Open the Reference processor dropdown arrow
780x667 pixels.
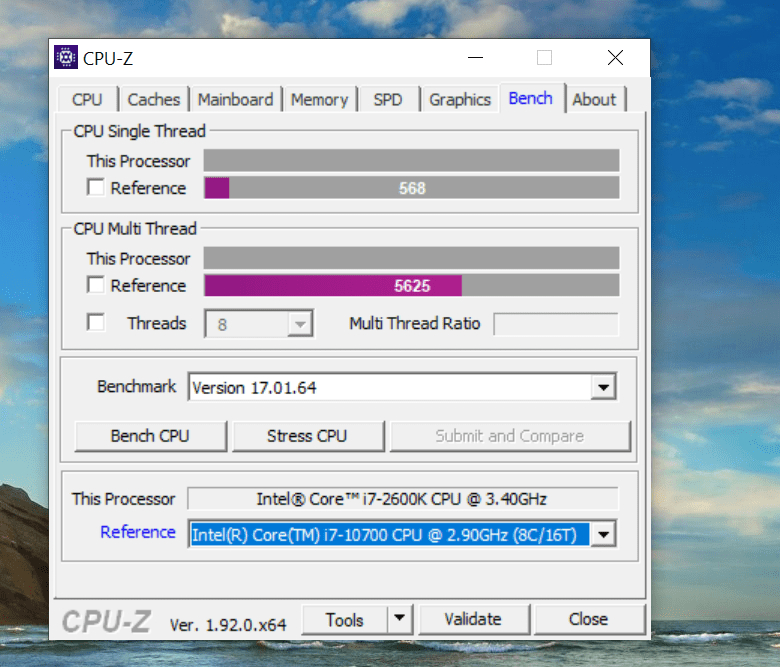coord(603,535)
